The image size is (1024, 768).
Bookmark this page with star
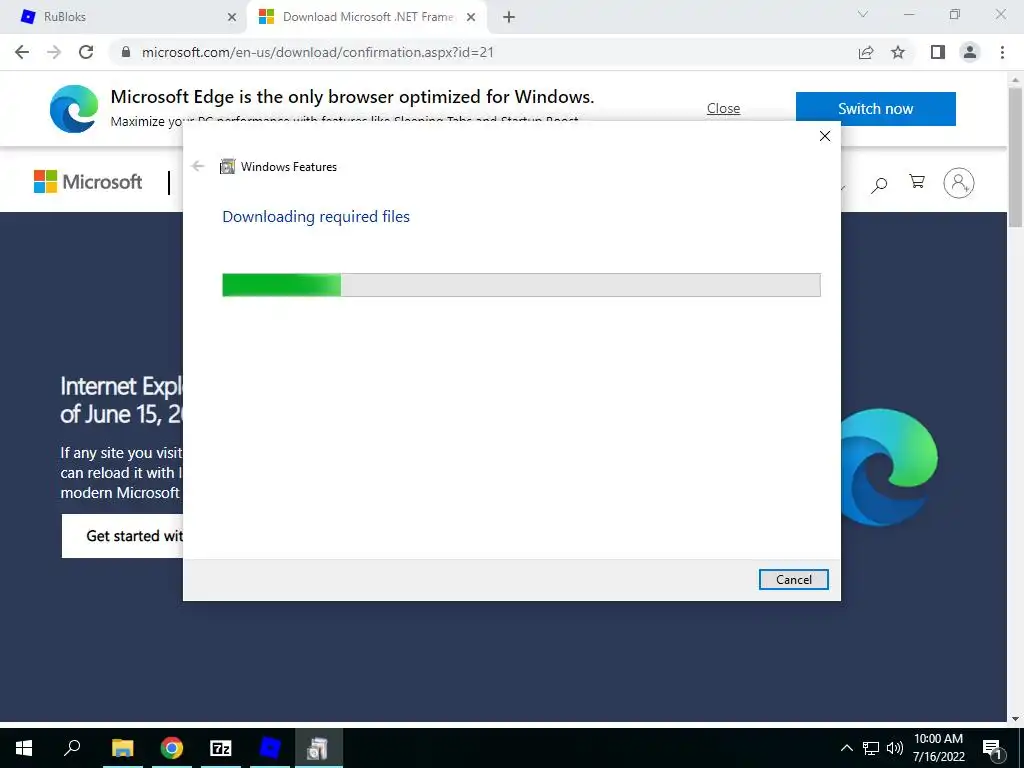pos(898,52)
